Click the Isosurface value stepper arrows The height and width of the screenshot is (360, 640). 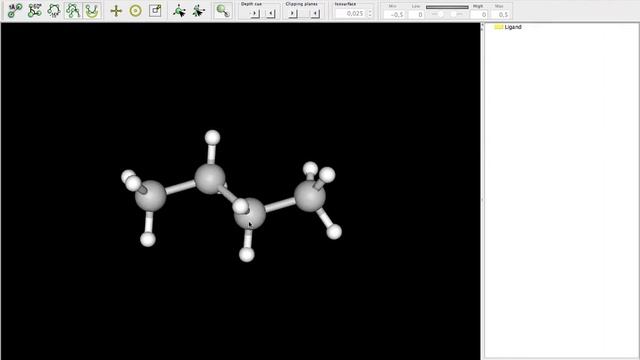click(x=370, y=13)
